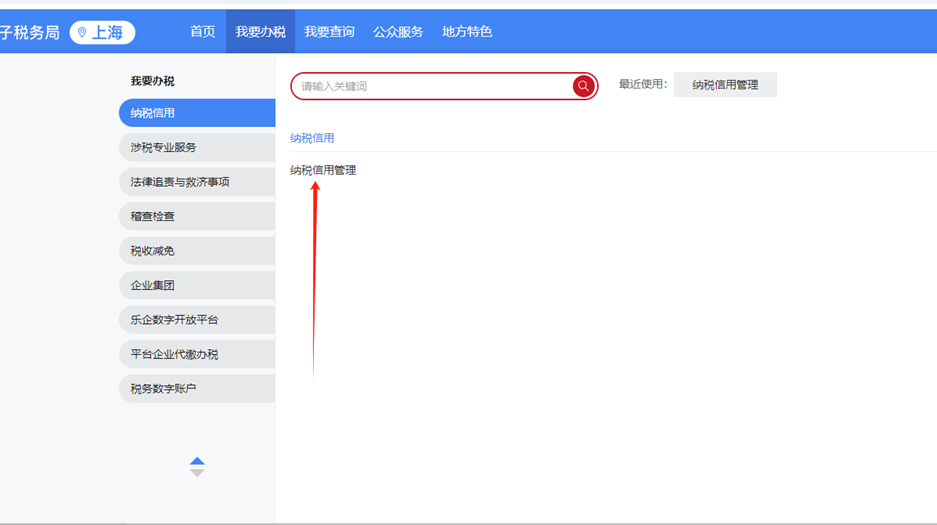937x525 pixels.
Task: Open the 我要查询 menu
Action: [329, 32]
